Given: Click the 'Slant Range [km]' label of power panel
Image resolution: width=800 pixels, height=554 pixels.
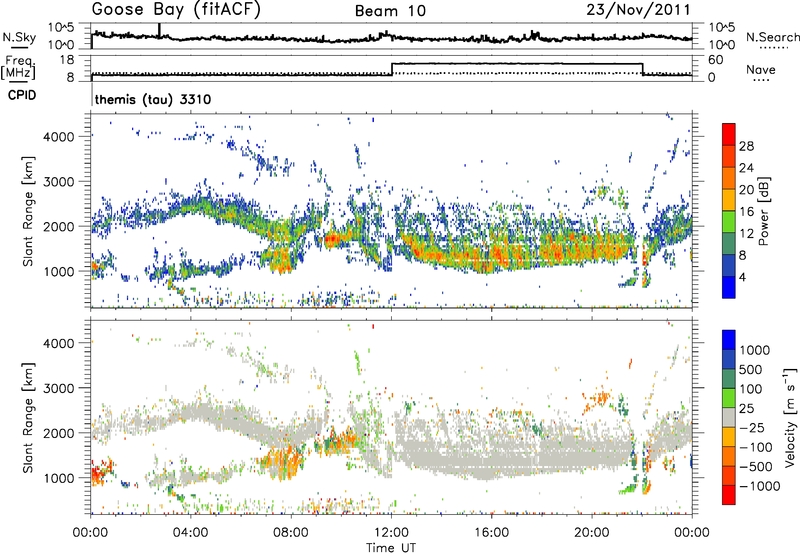Looking at the screenshot, I should click(x=27, y=212).
